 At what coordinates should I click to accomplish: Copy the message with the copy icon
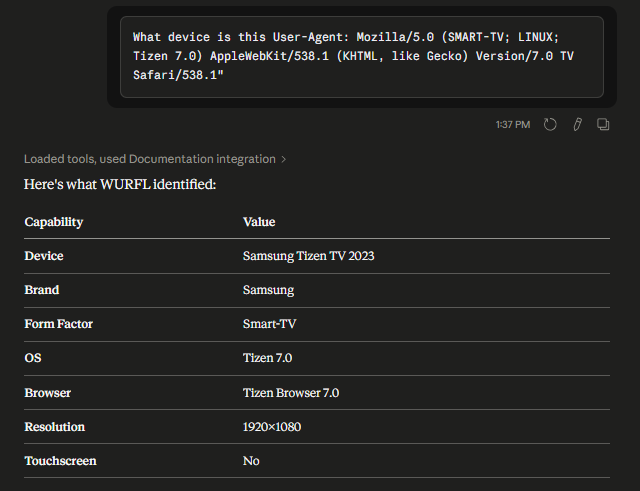pyautogui.click(x=603, y=124)
